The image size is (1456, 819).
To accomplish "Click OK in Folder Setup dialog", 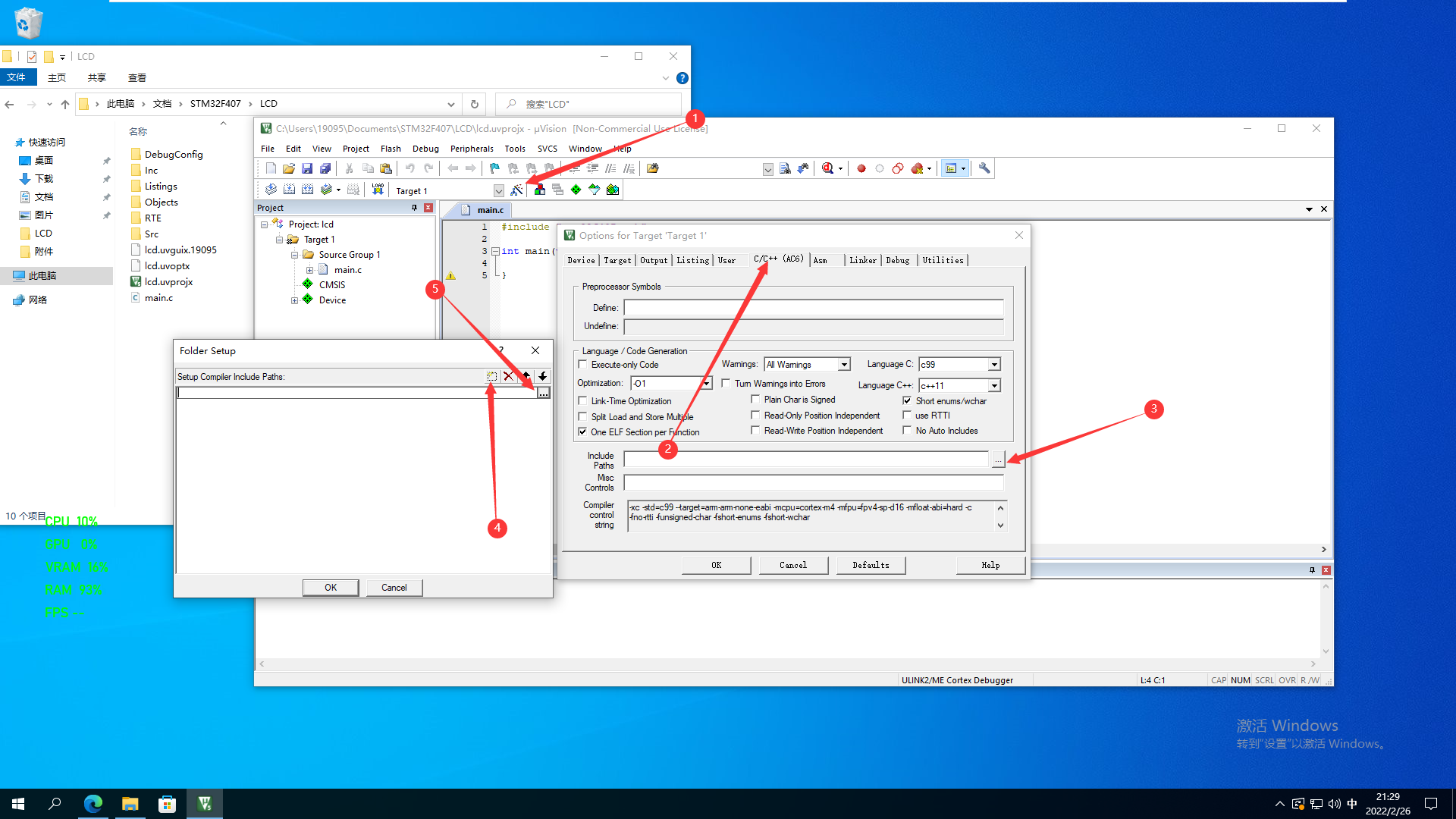I will tap(331, 588).
